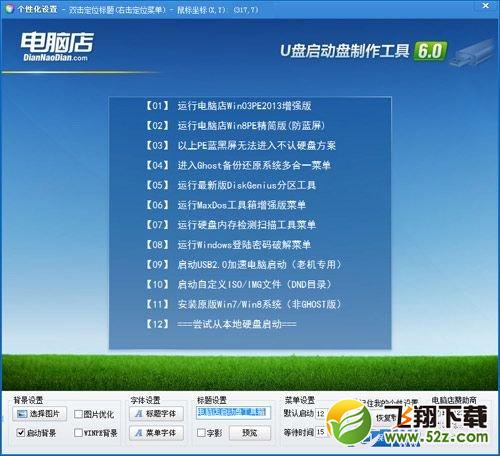Screen dimensions: 500x456
Task: Select menu entry 【03】 以上PE蓝黑屏无法进入不认硬盘方案
Action: pyautogui.click(x=240, y=145)
